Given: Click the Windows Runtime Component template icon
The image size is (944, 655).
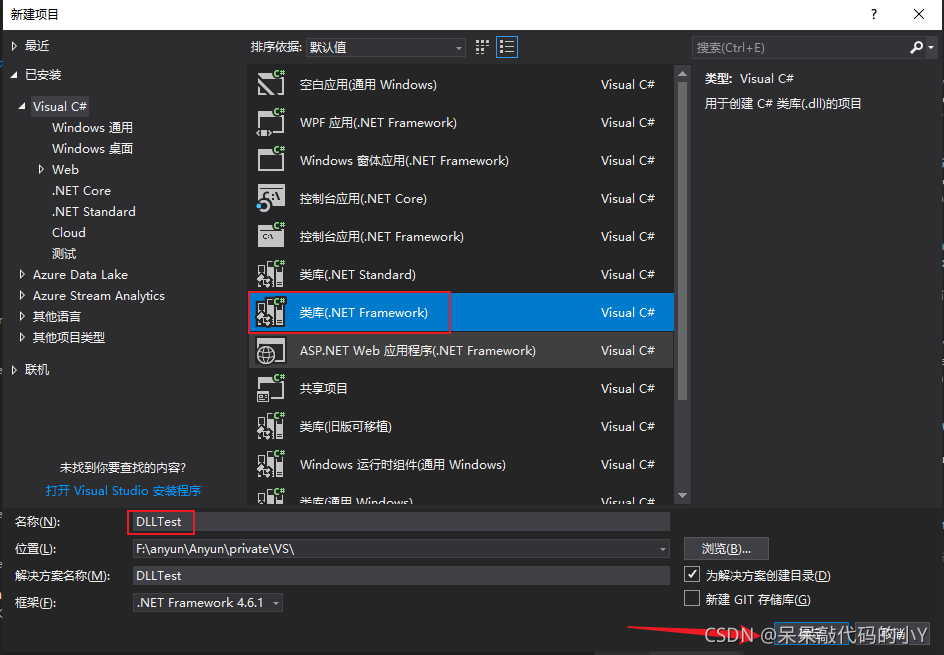Looking at the screenshot, I should coord(271,464).
